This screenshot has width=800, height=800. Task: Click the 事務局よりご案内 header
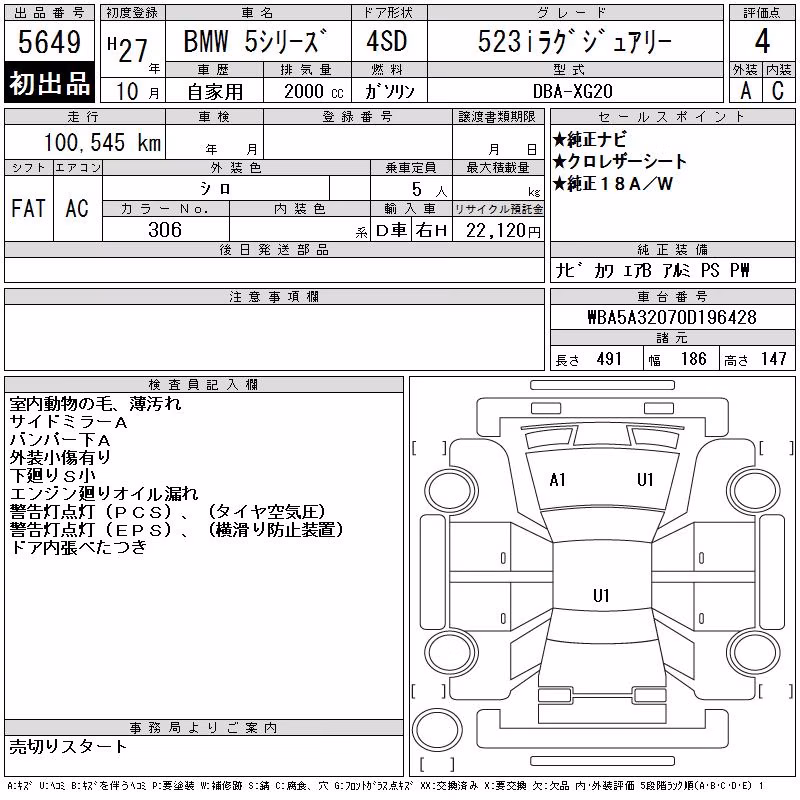coord(203,728)
